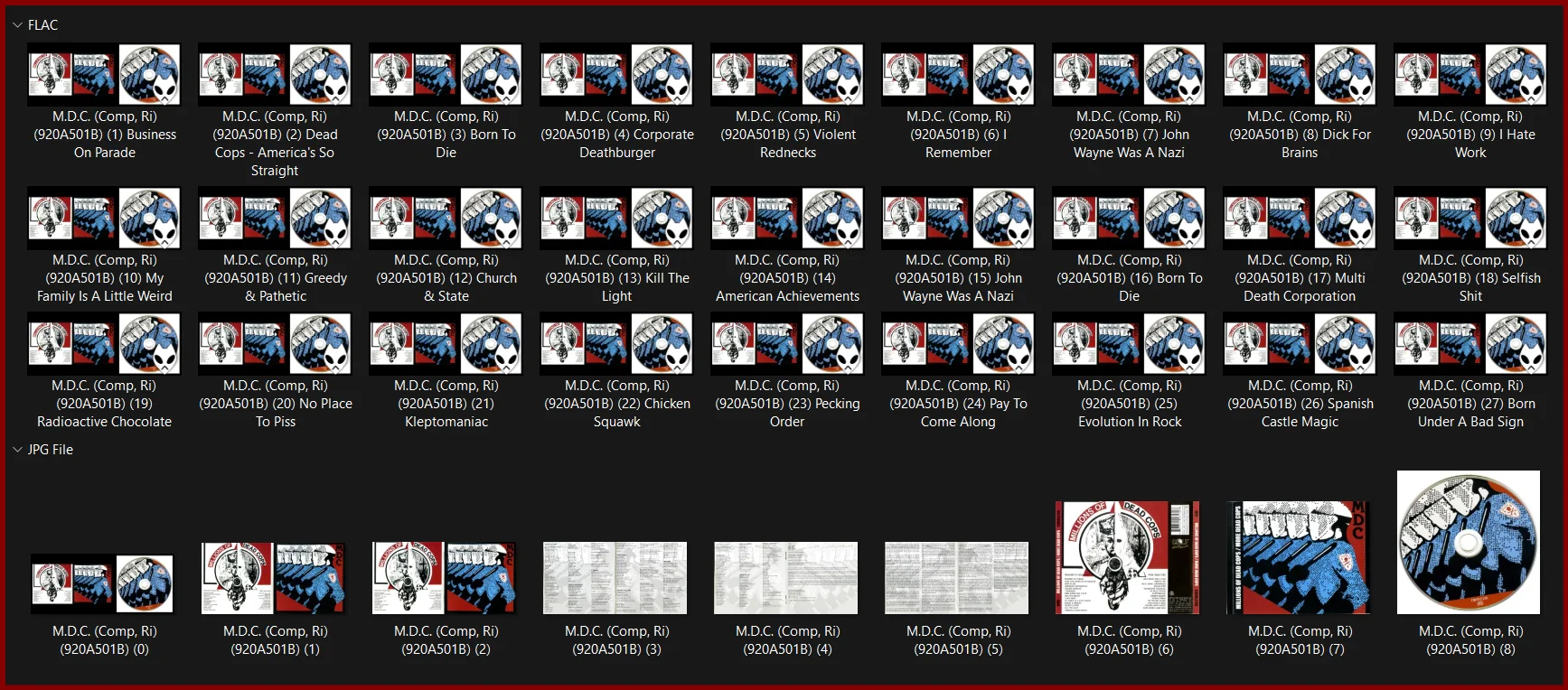Viewport: 1568px width, 690px height.
Task: Open JPG thumbnail (920A501B) (0)
Action: coord(102,583)
